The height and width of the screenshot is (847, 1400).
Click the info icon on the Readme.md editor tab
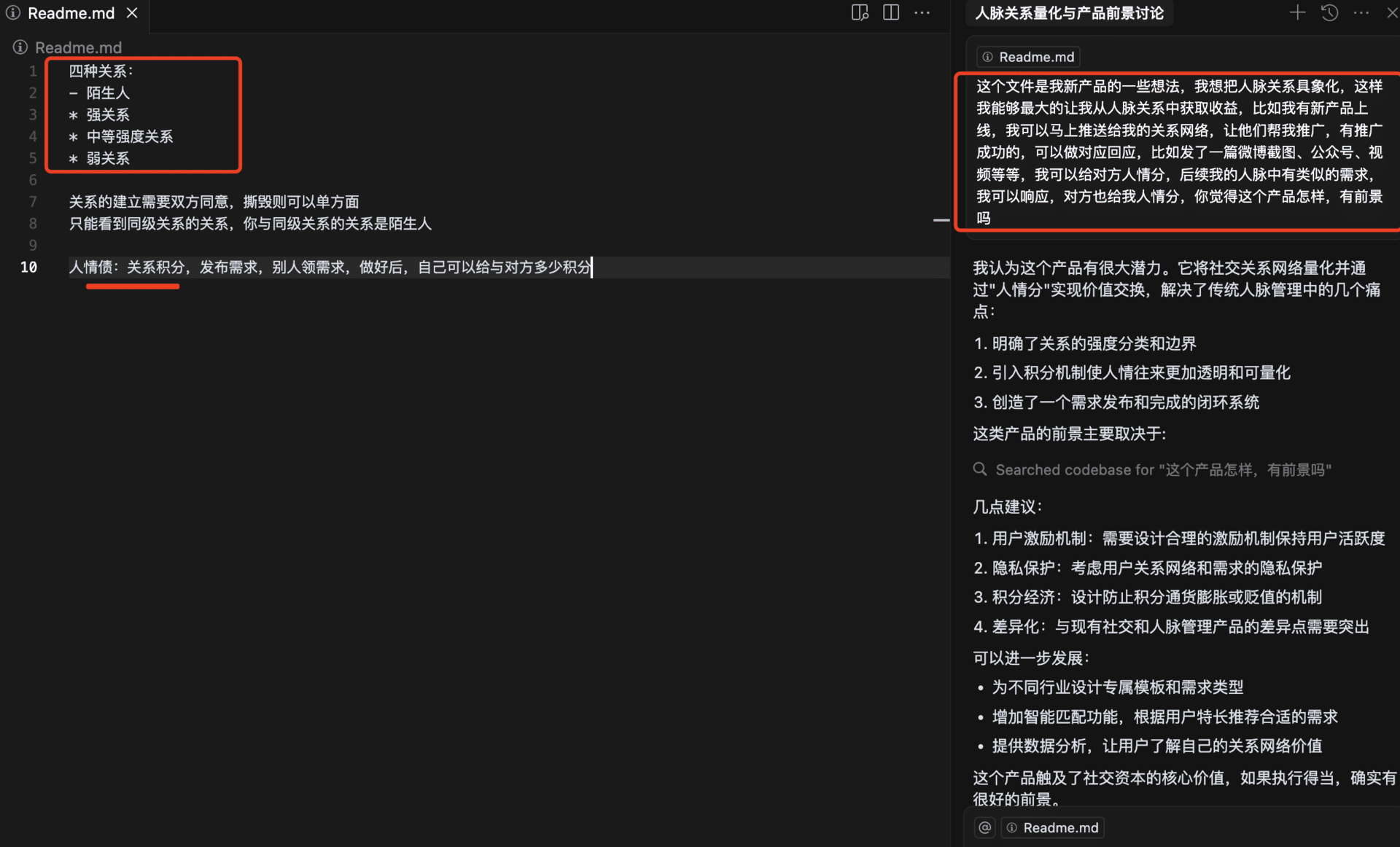pyautogui.click(x=12, y=12)
